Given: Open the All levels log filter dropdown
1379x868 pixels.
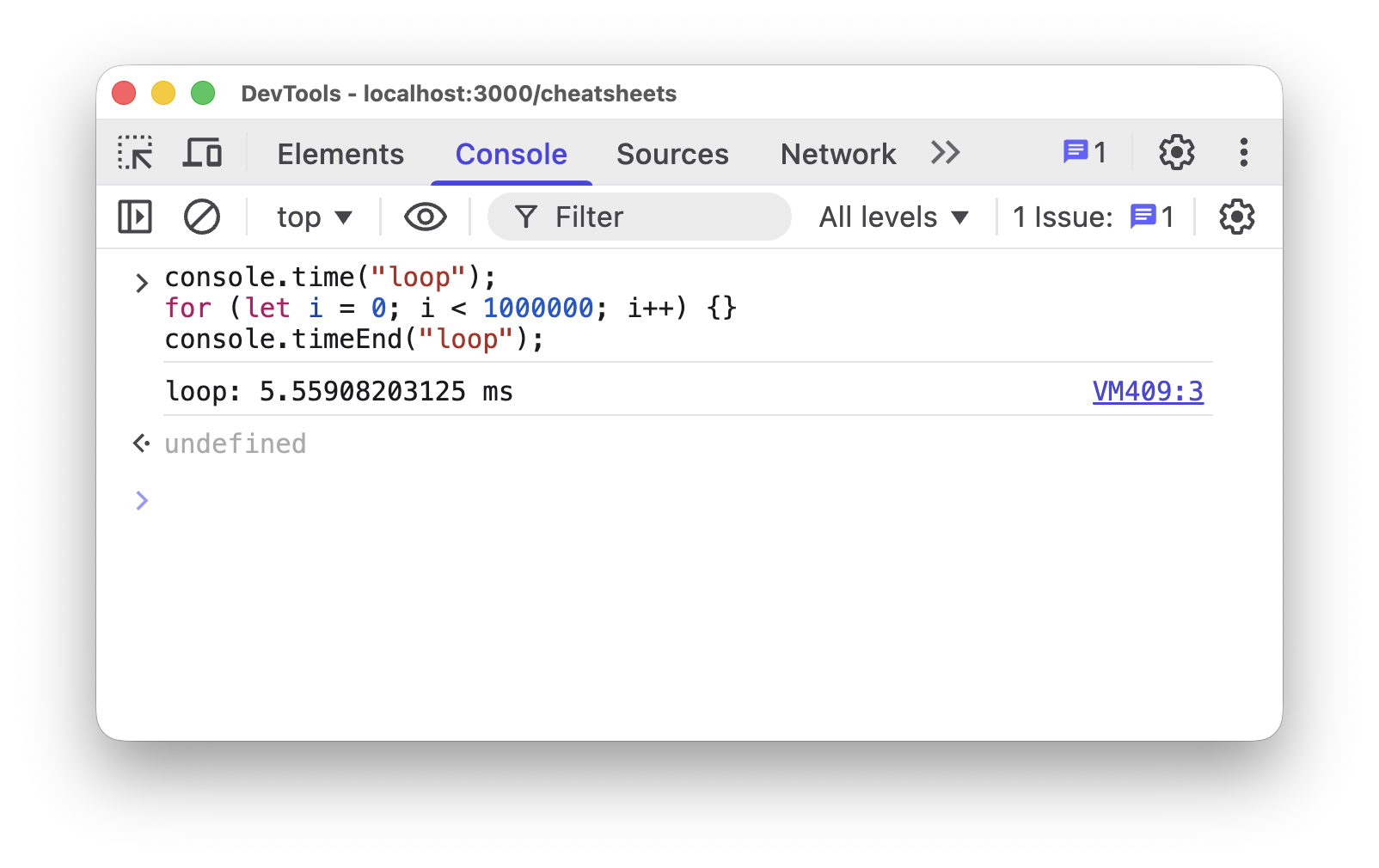Looking at the screenshot, I should 893,217.
